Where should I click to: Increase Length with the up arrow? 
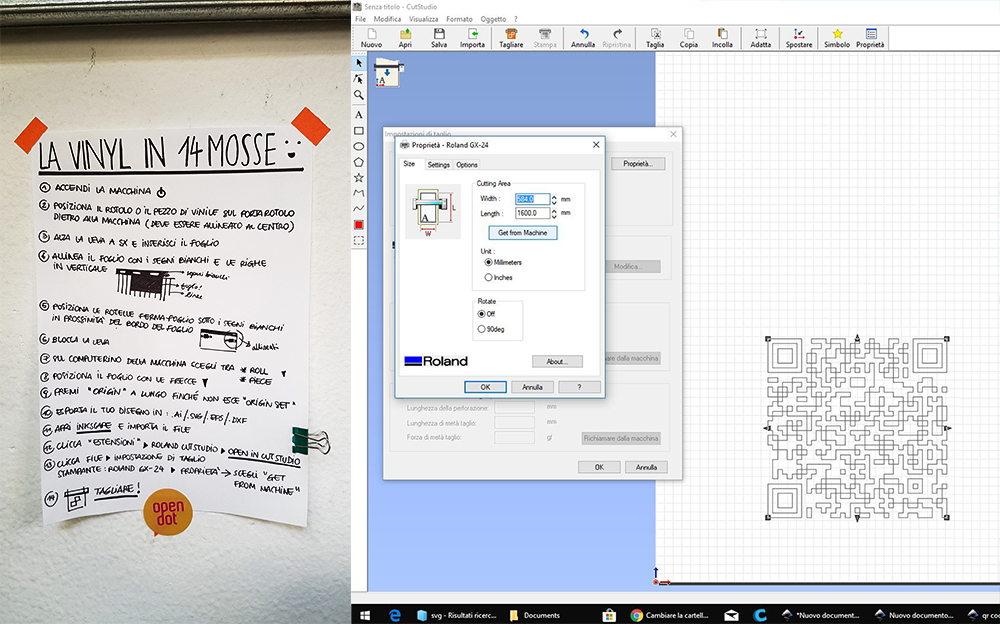pos(554,211)
